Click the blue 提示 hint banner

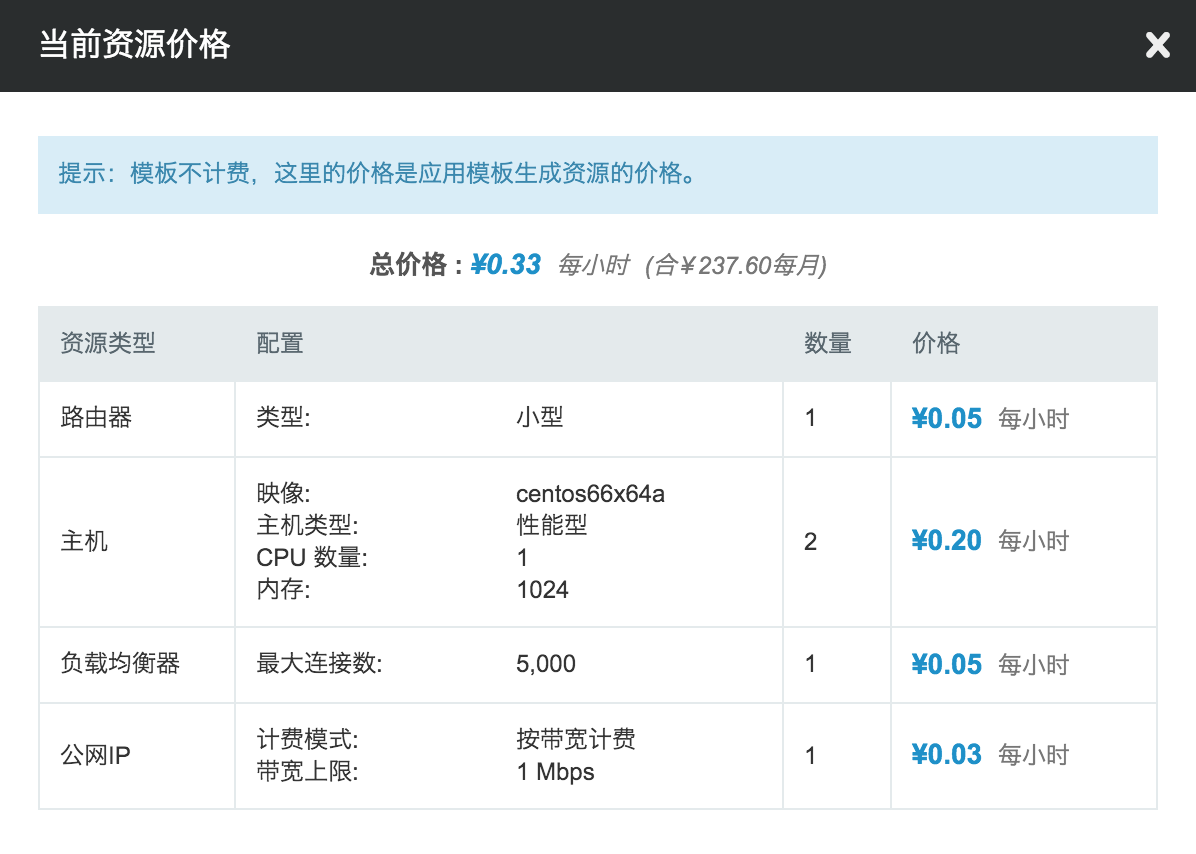coord(597,174)
